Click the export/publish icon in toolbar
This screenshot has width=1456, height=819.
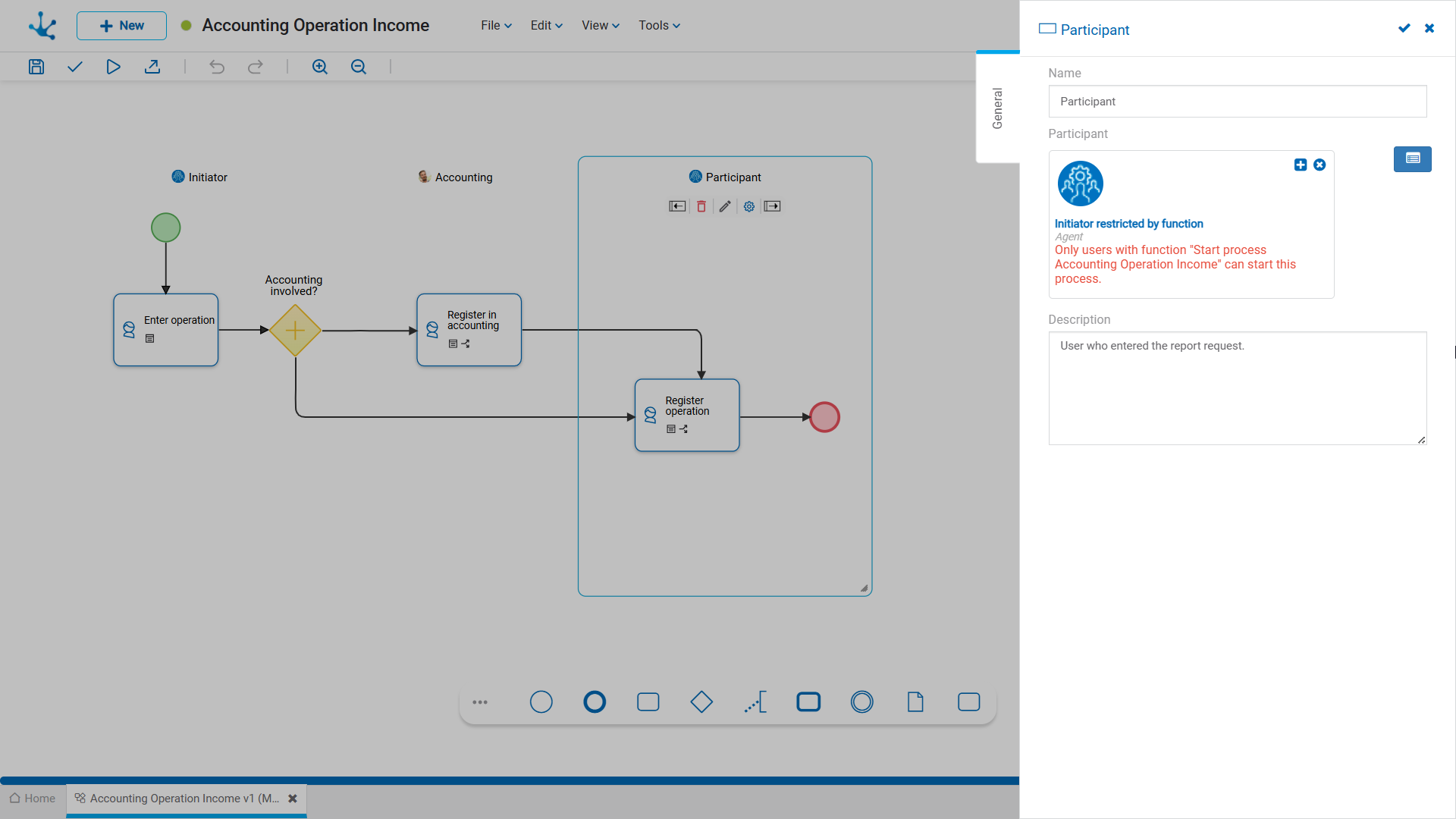[x=152, y=67]
